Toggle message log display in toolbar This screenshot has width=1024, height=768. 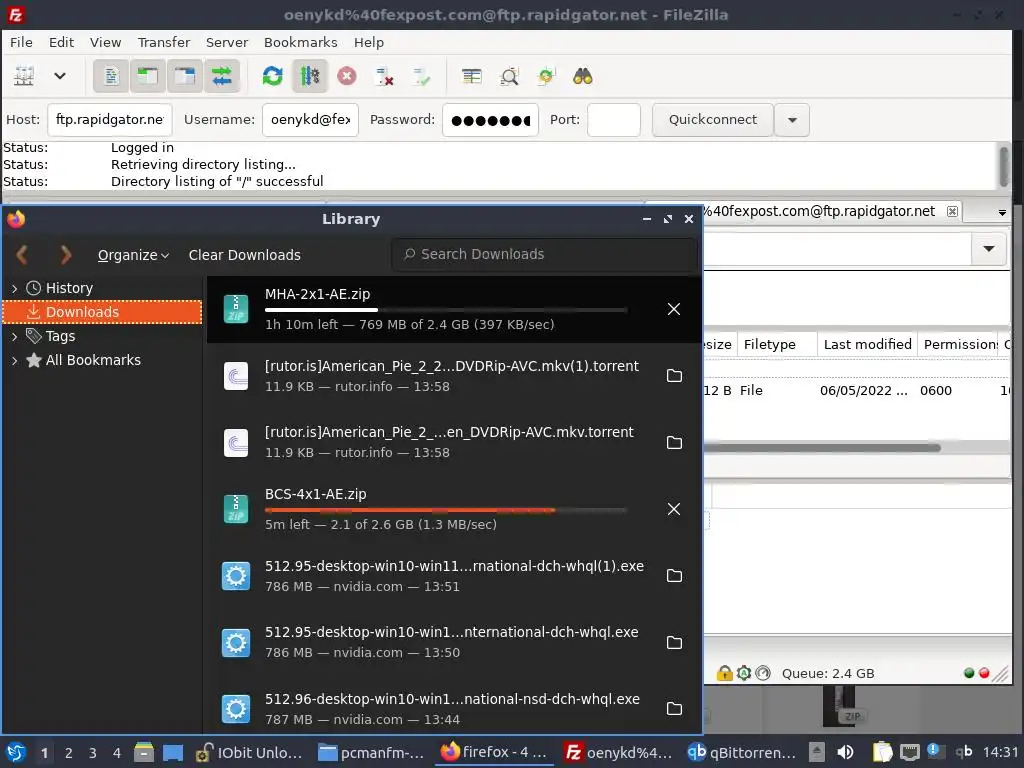111,76
